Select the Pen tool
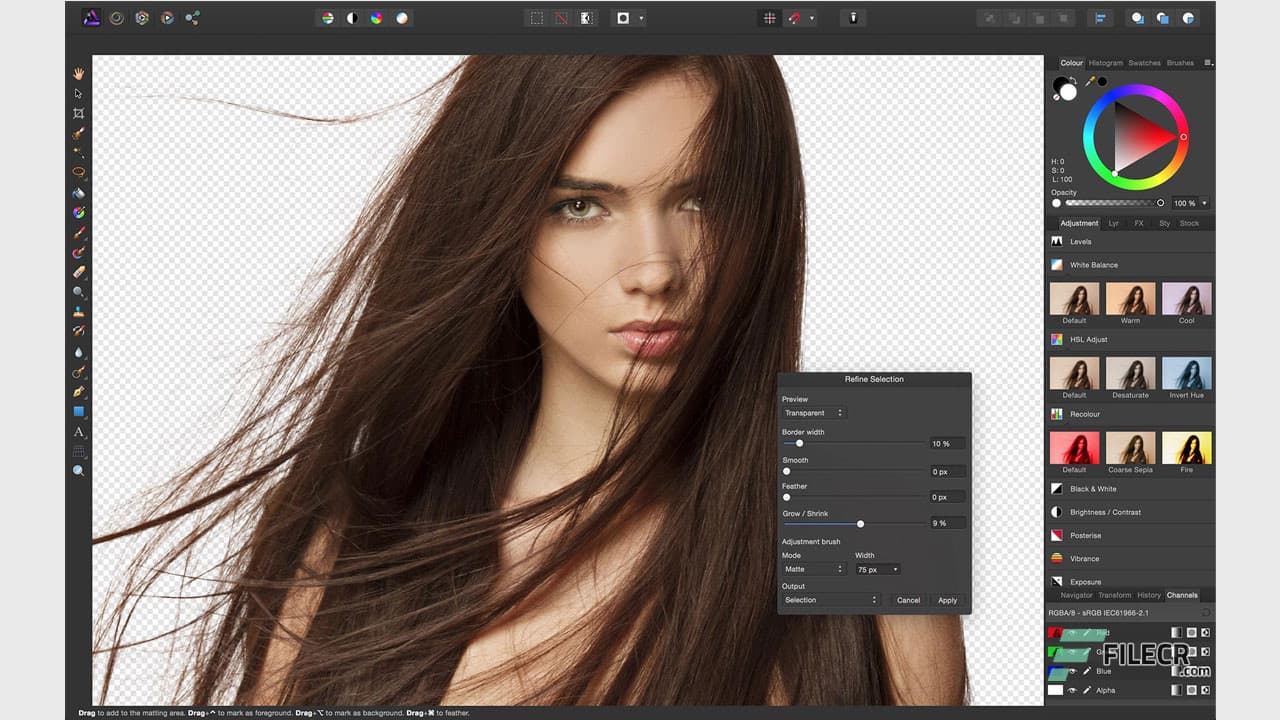The height and width of the screenshot is (720, 1280). point(78,391)
